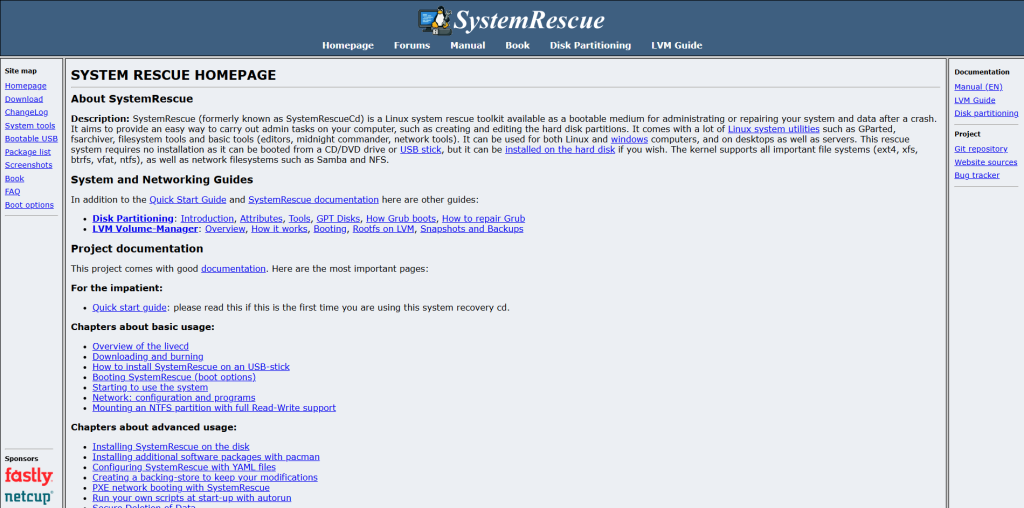Viewport: 1024px width, 508px height.
Task: Open Configuring SystemRescue with YAML files
Action: 184,468
